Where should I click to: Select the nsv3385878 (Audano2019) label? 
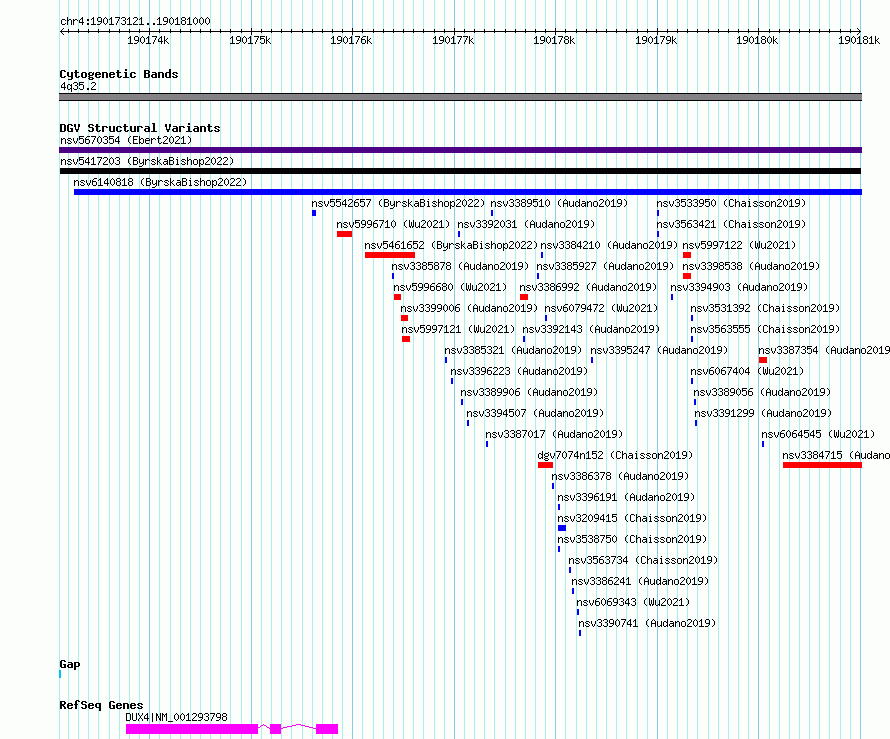click(x=460, y=266)
